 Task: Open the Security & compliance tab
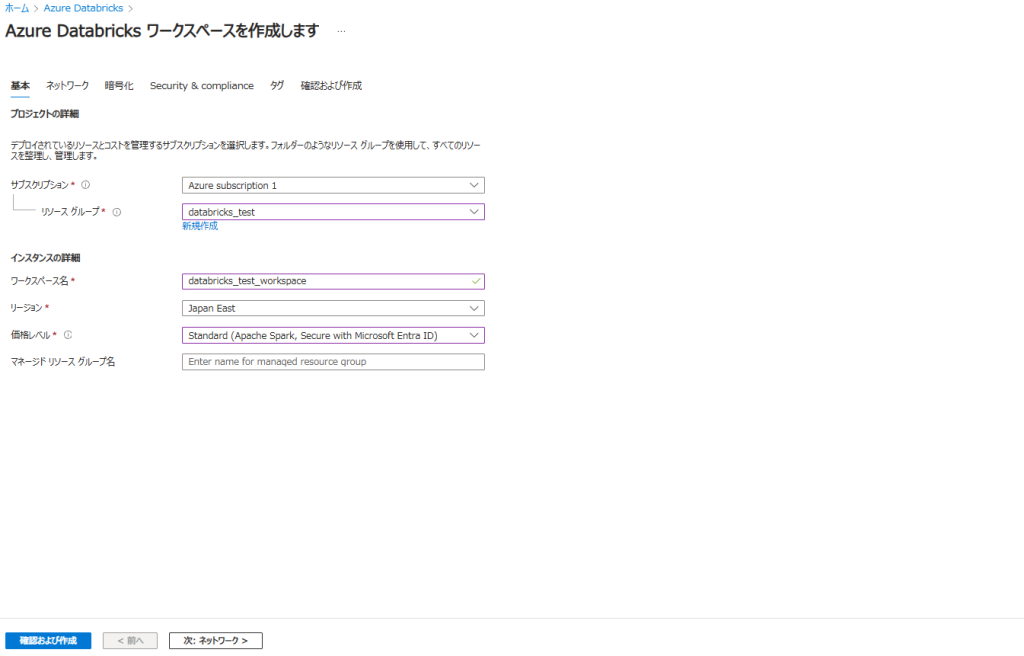(x=202, y=86)
